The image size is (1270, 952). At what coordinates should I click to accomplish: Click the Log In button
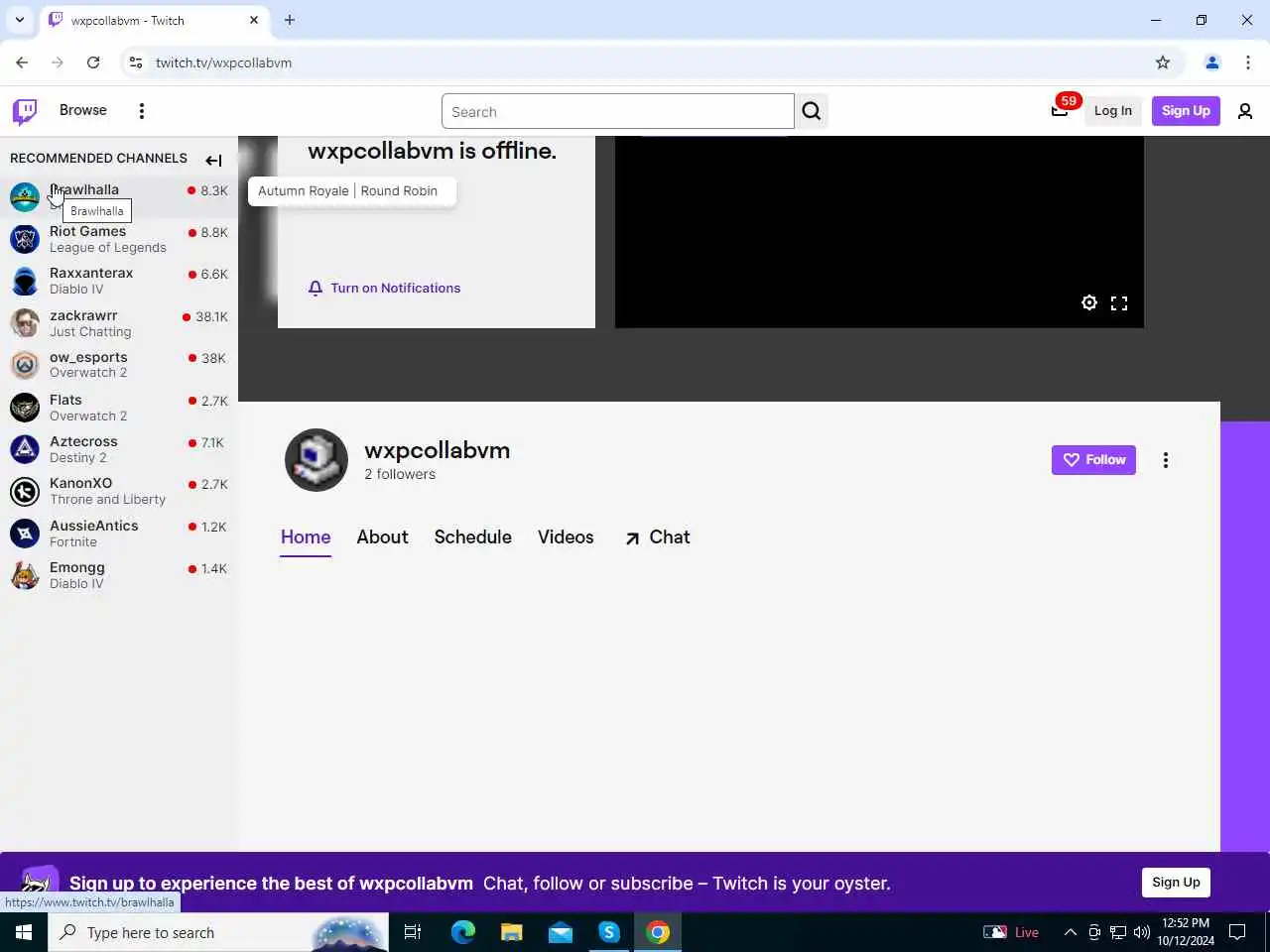coord(1113,111)
